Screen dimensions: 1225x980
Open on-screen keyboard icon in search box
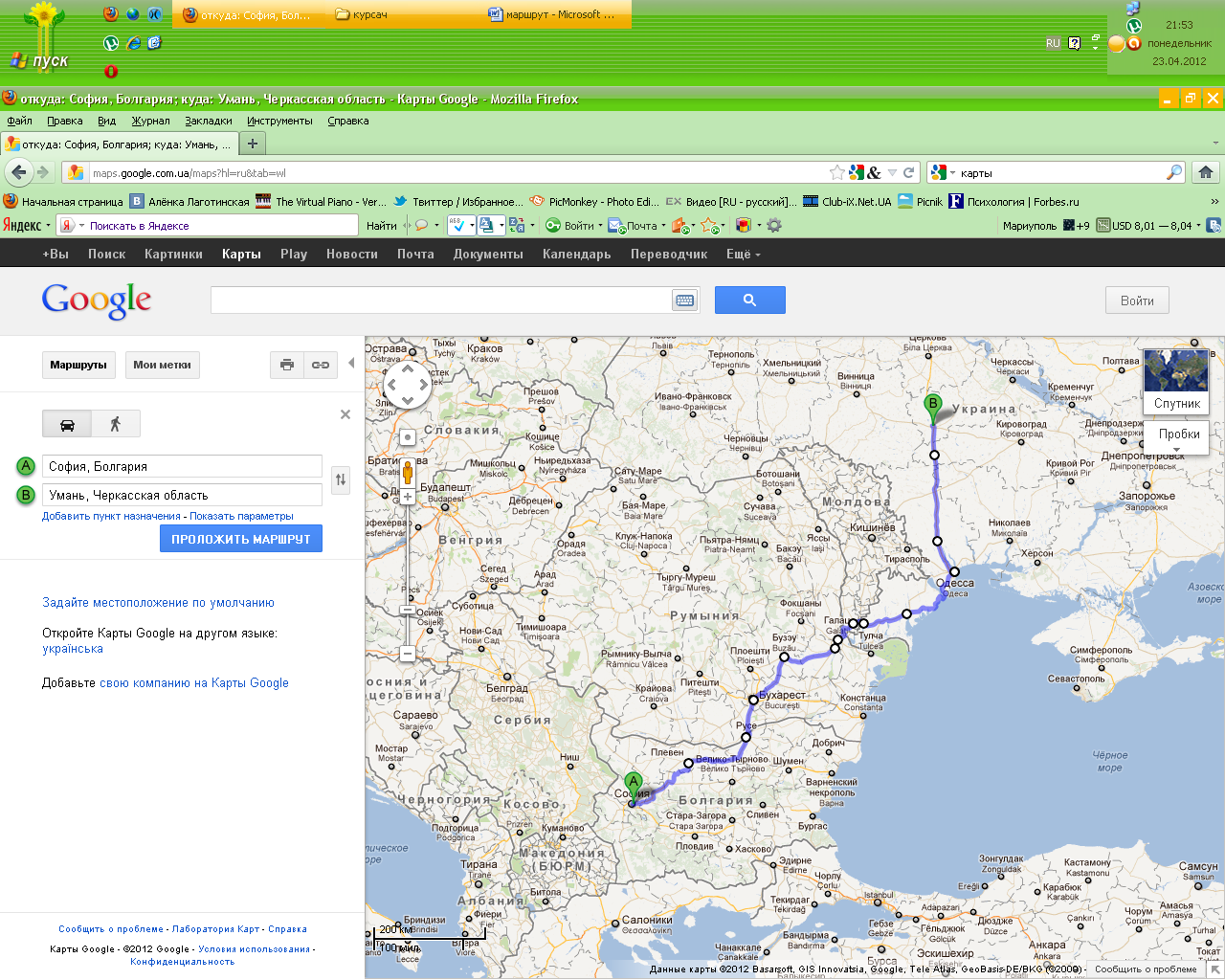coord(685,301)
